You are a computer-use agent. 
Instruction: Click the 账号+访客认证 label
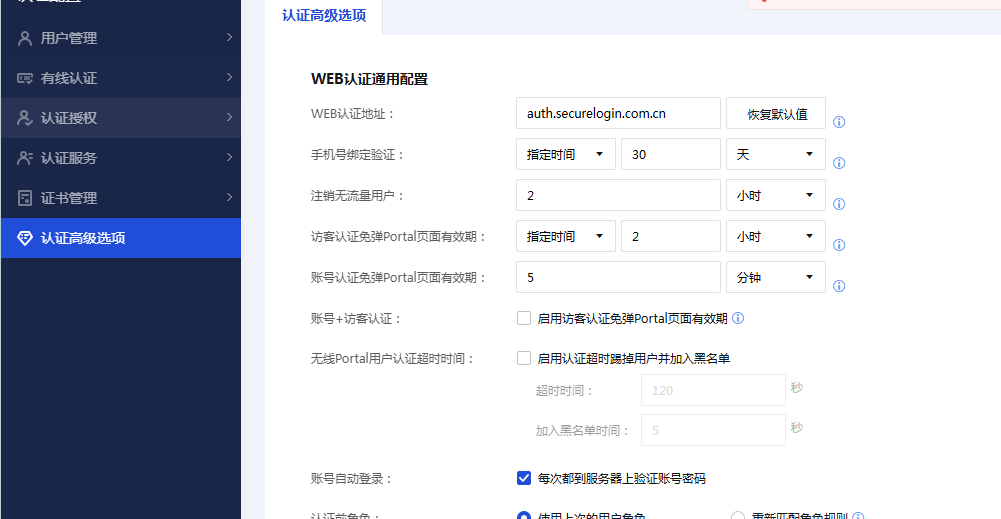click(356, 319)
